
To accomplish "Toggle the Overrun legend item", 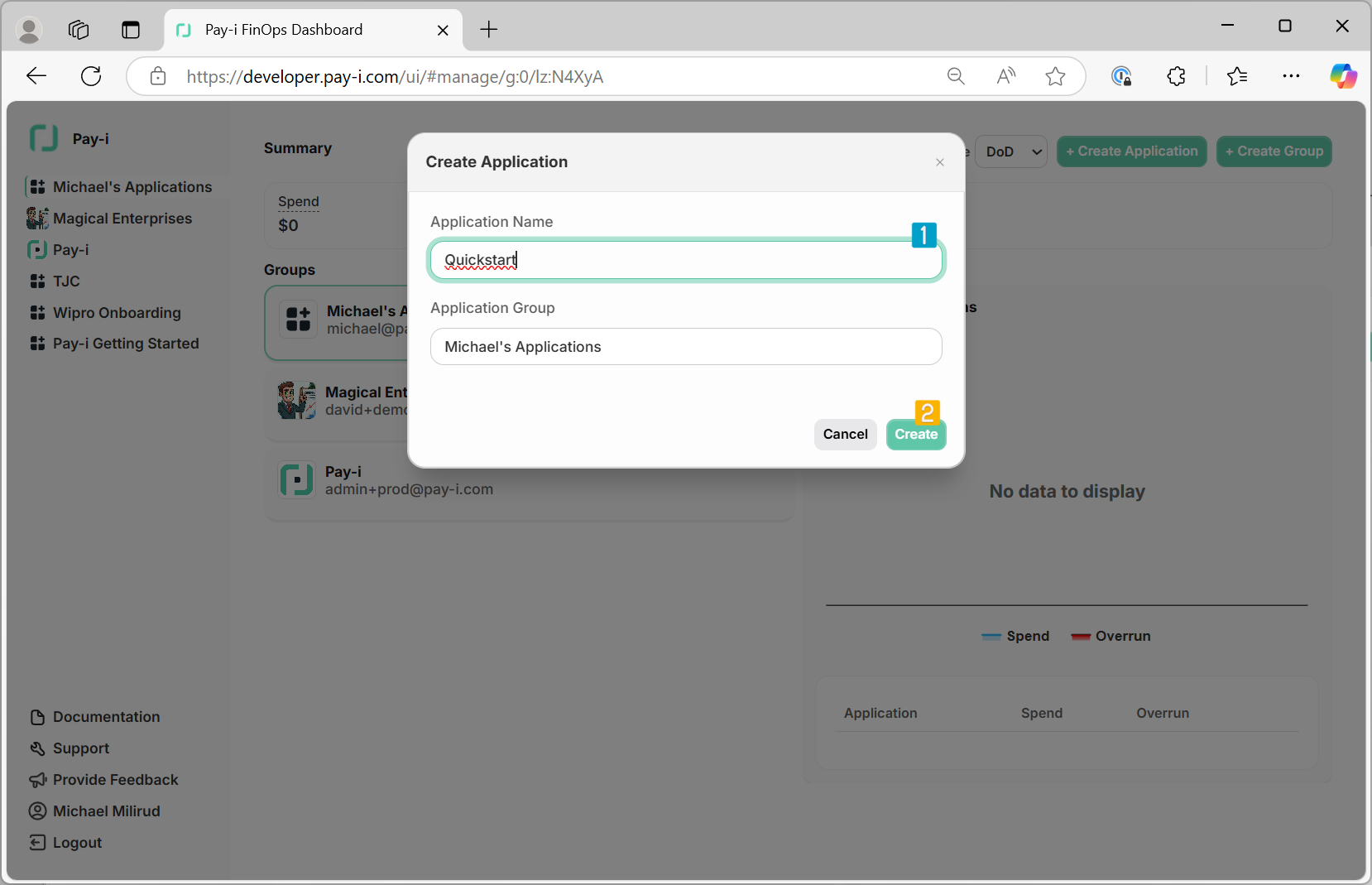I will (x=1111, y=636).
